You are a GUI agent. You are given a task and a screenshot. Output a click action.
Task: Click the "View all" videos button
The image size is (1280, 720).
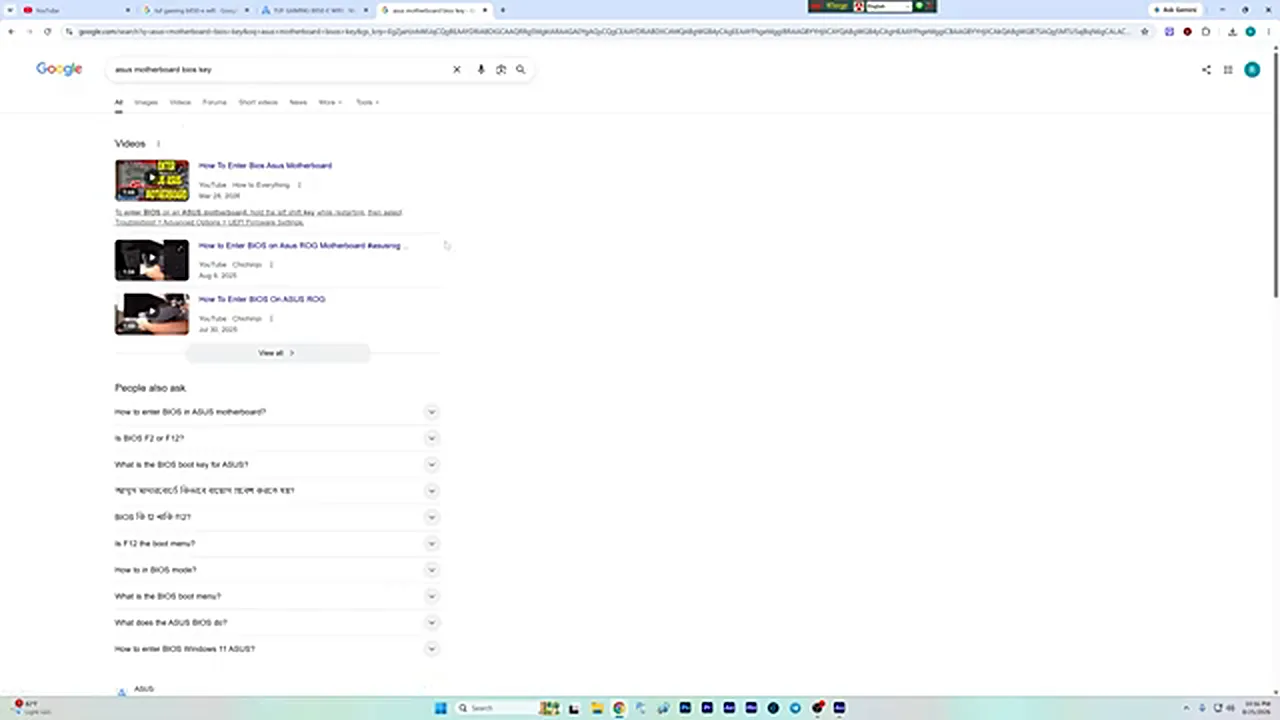tap(277, 353)
